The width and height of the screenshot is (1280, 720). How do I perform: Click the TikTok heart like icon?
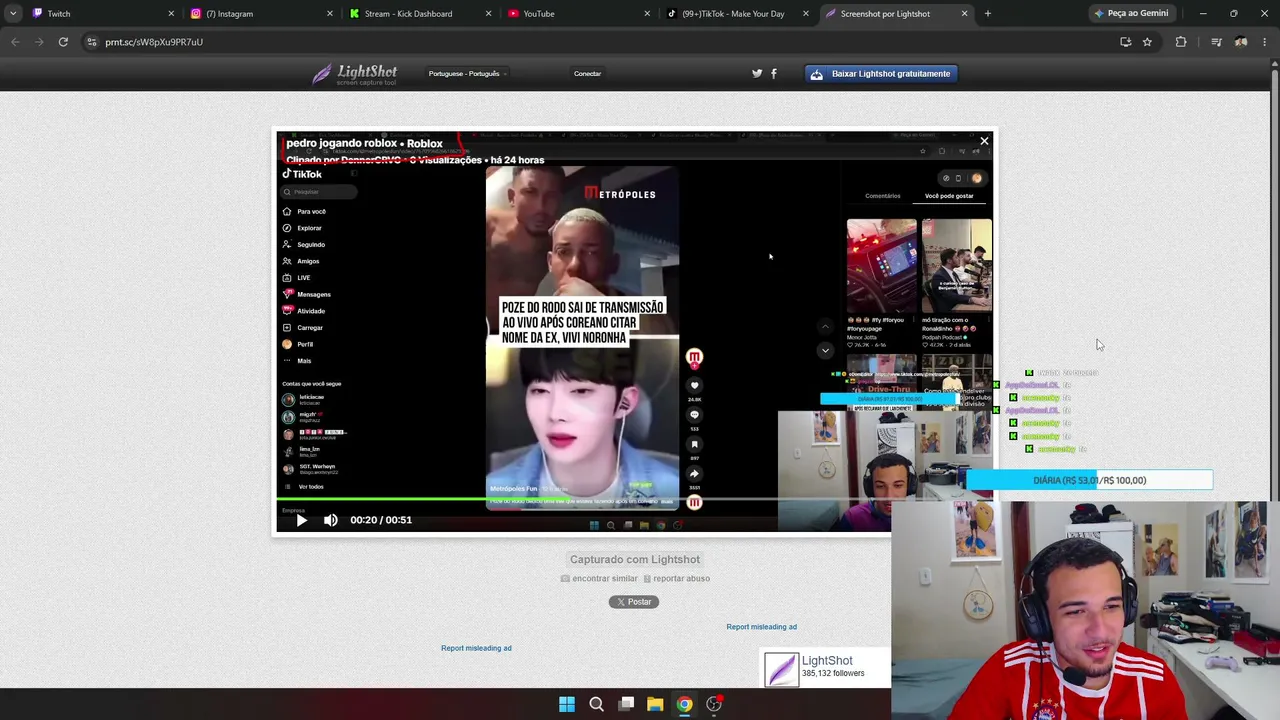pyautogui.click(x=694, y=385)
